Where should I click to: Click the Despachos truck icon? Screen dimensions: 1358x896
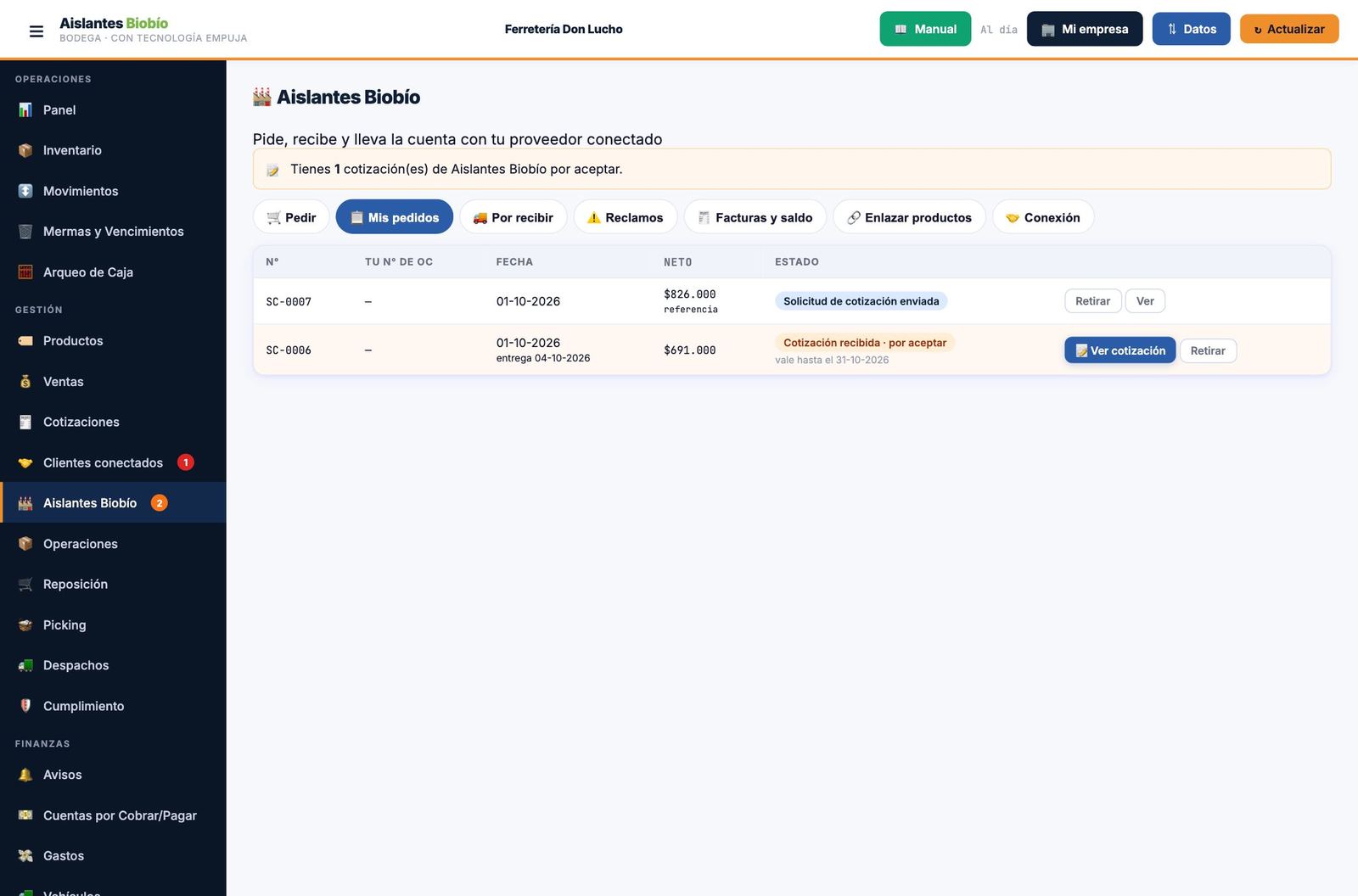click(25, 665)
